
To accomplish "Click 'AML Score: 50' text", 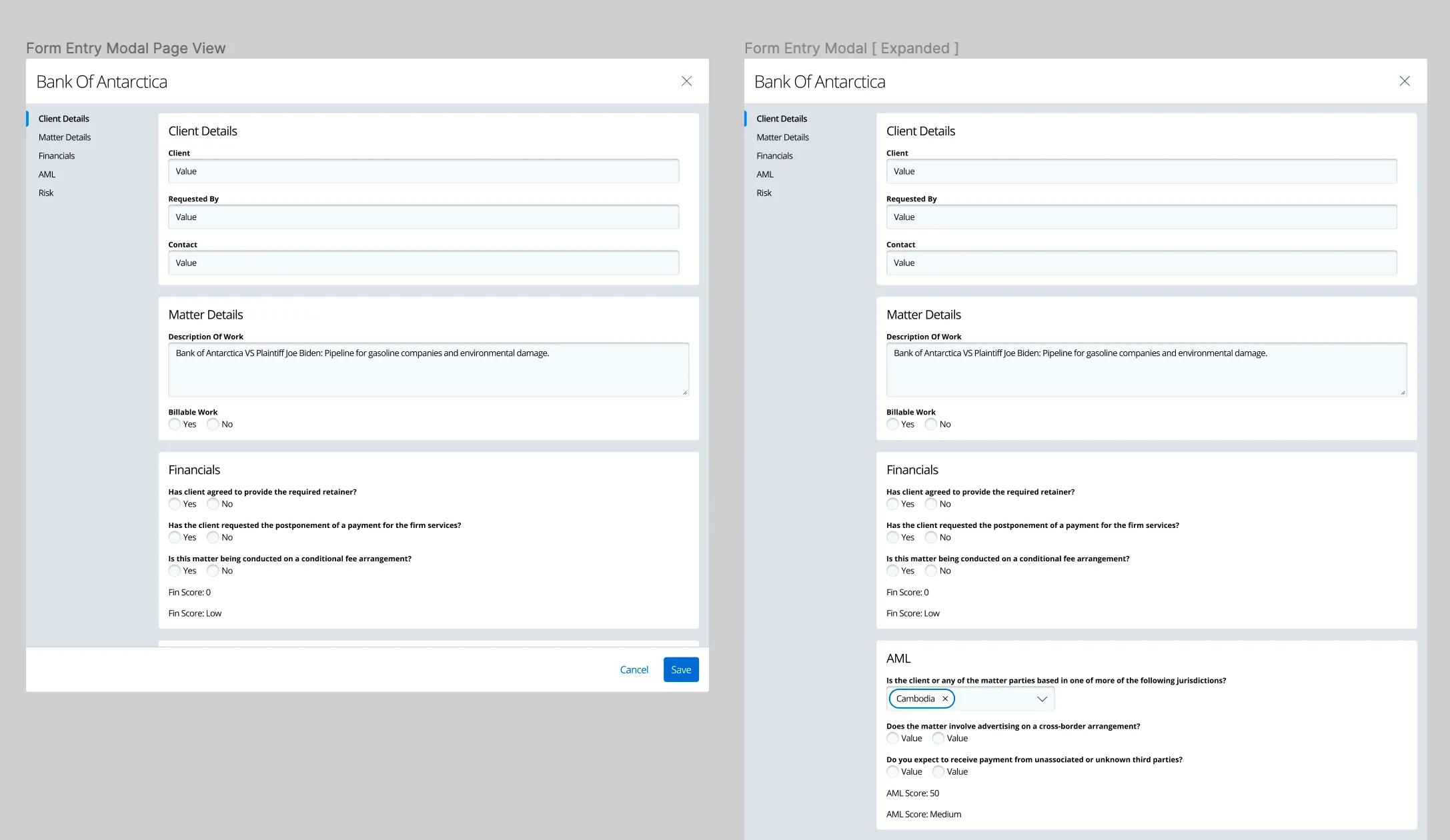I will pyautogui.click(x=912, y=793).
